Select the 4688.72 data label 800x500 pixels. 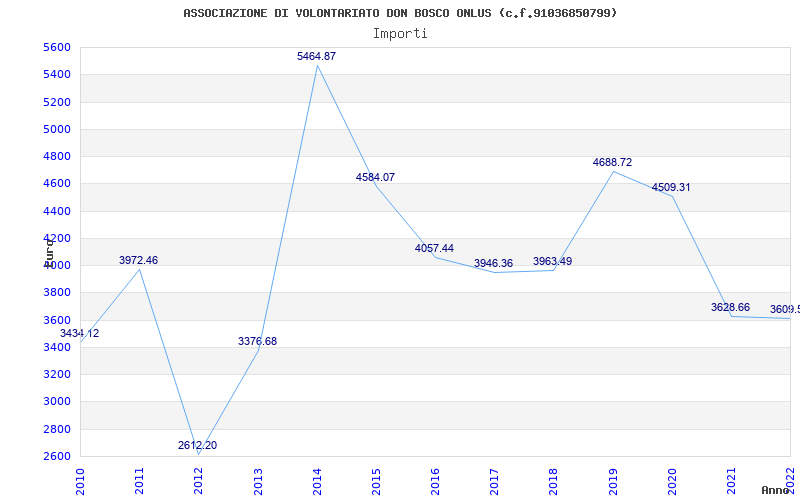click(612, 162)
